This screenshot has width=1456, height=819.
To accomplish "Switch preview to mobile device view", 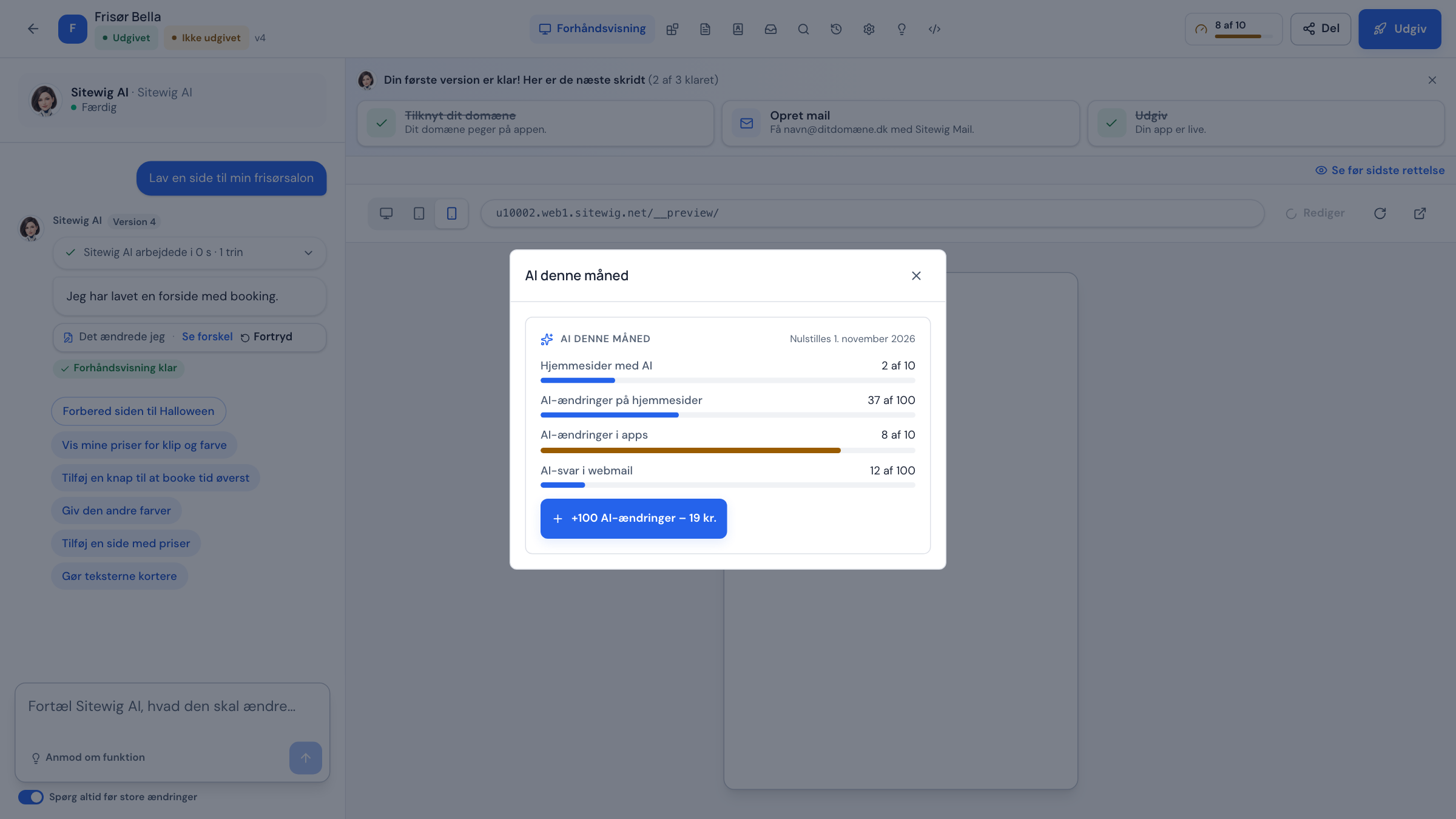I will [x=451, y=214].
